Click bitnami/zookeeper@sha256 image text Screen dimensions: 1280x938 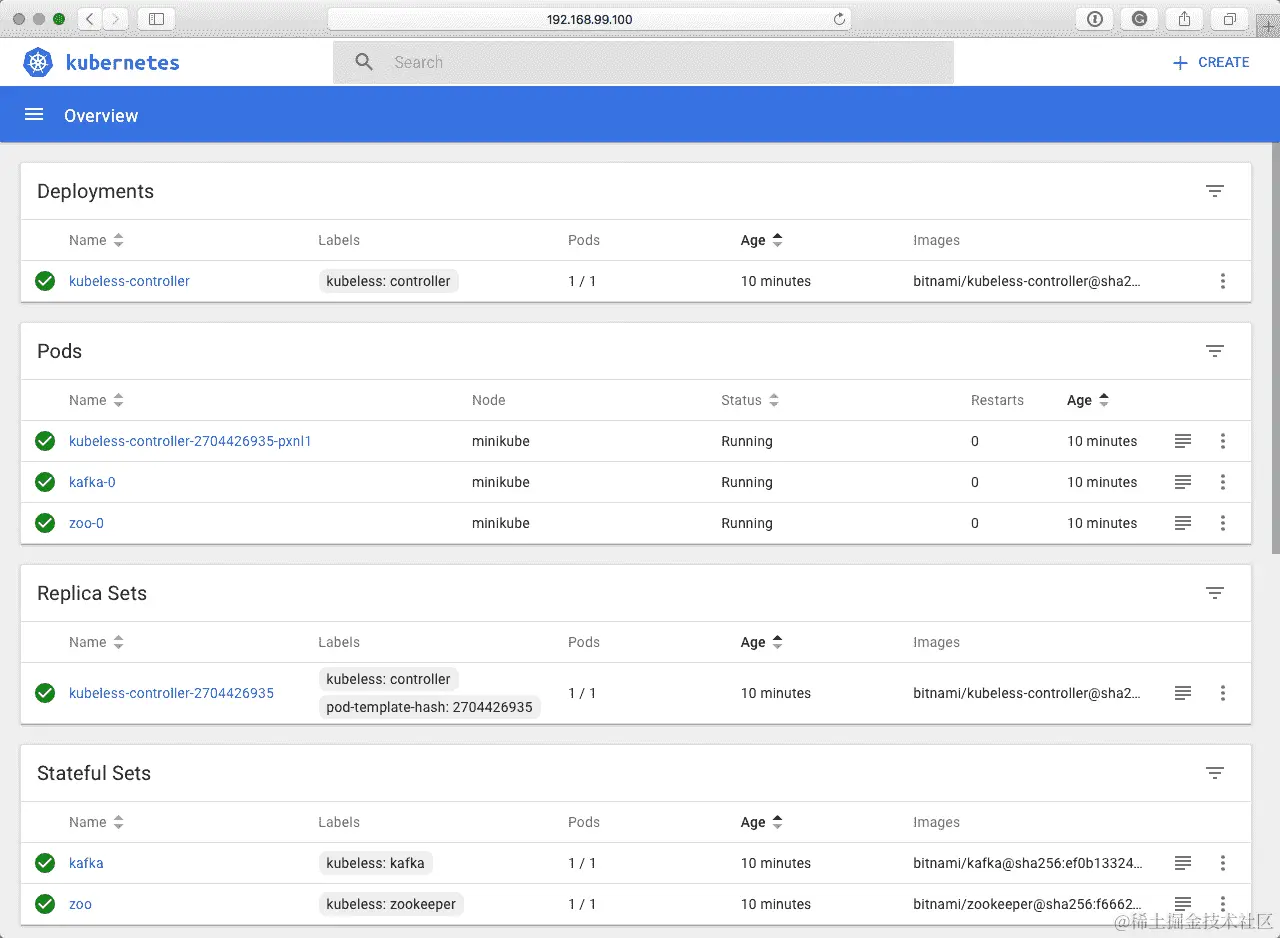tap(1027, 904)
